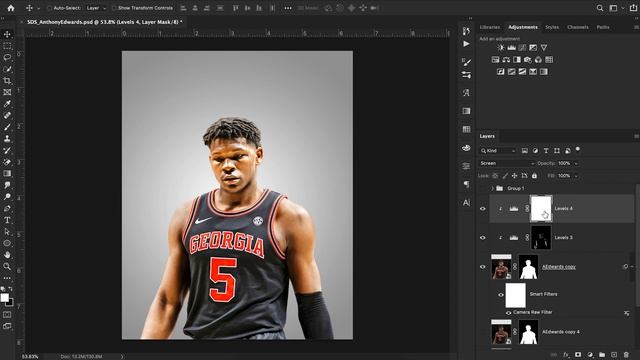Screen dimensions: 640x360
Task: Select the Eyedropper tool
Action: (7, 104)
